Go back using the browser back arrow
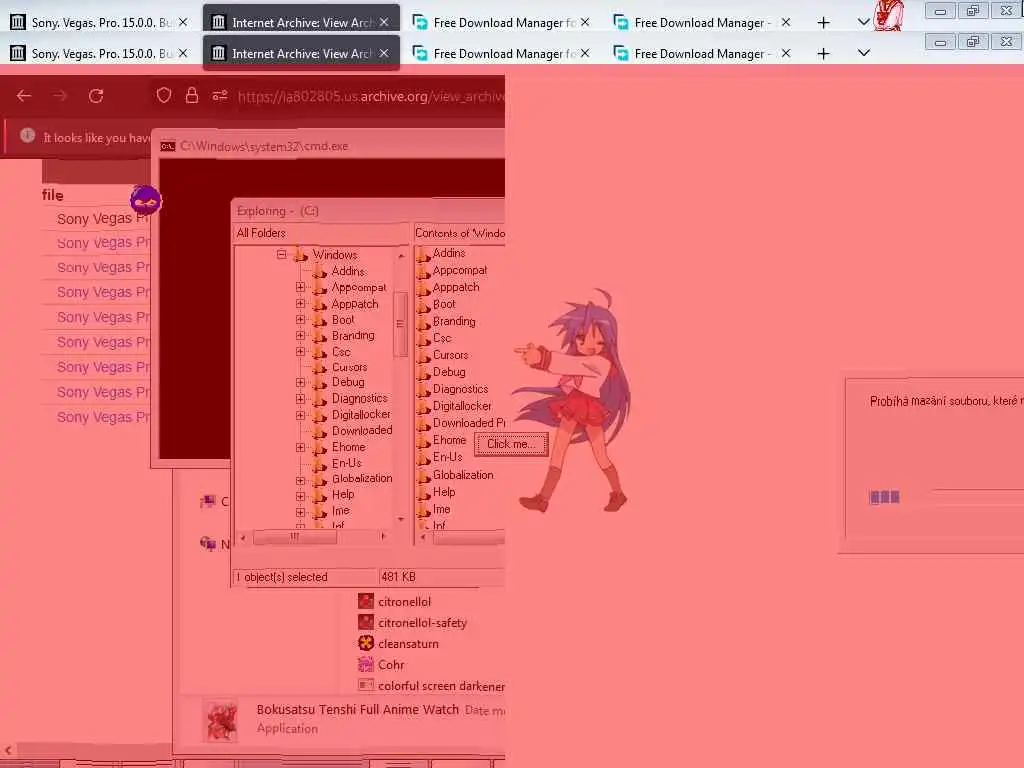This screenshot has height=768, width=1024. [x=24, y=96]
